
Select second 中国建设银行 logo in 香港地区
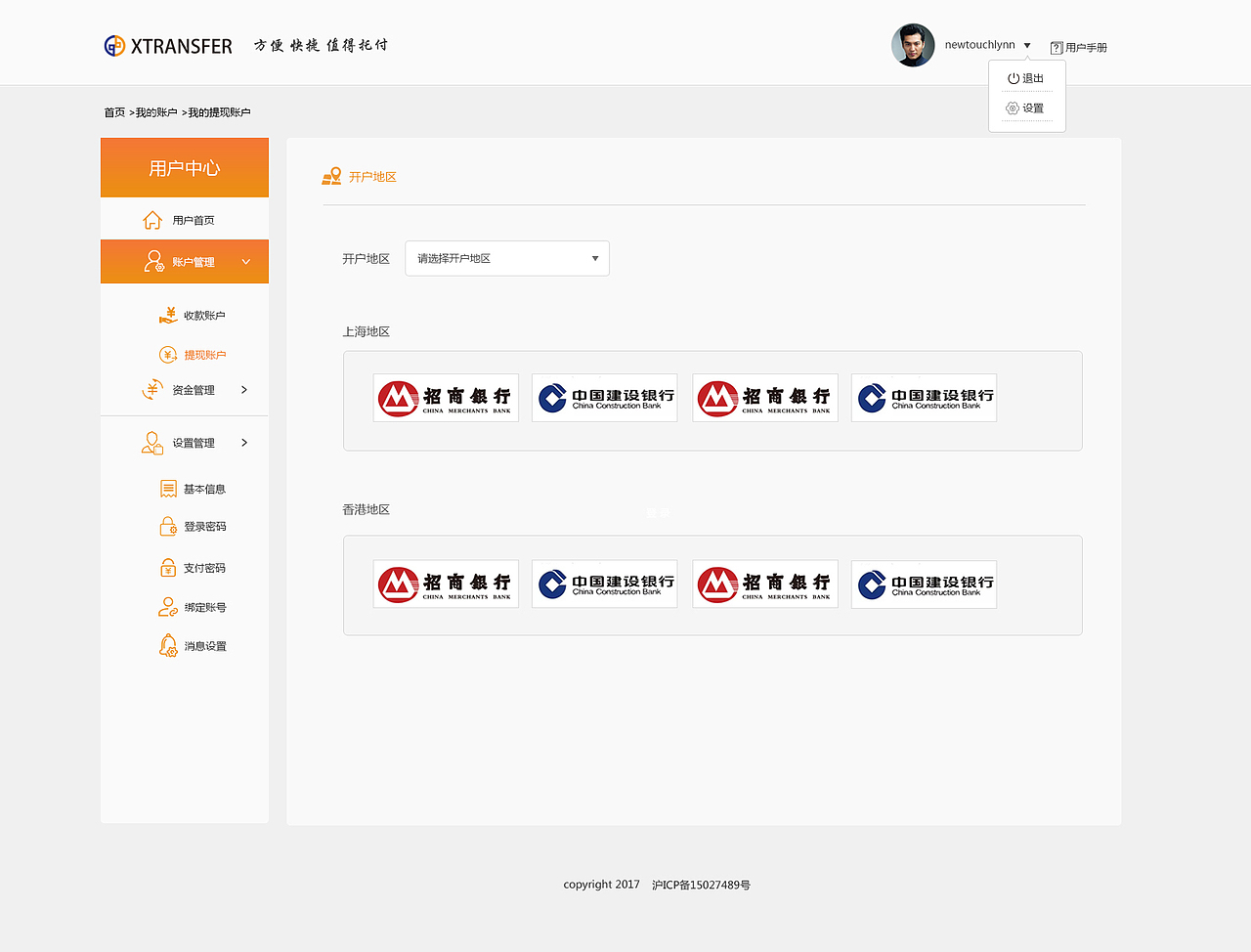(924, 584)
